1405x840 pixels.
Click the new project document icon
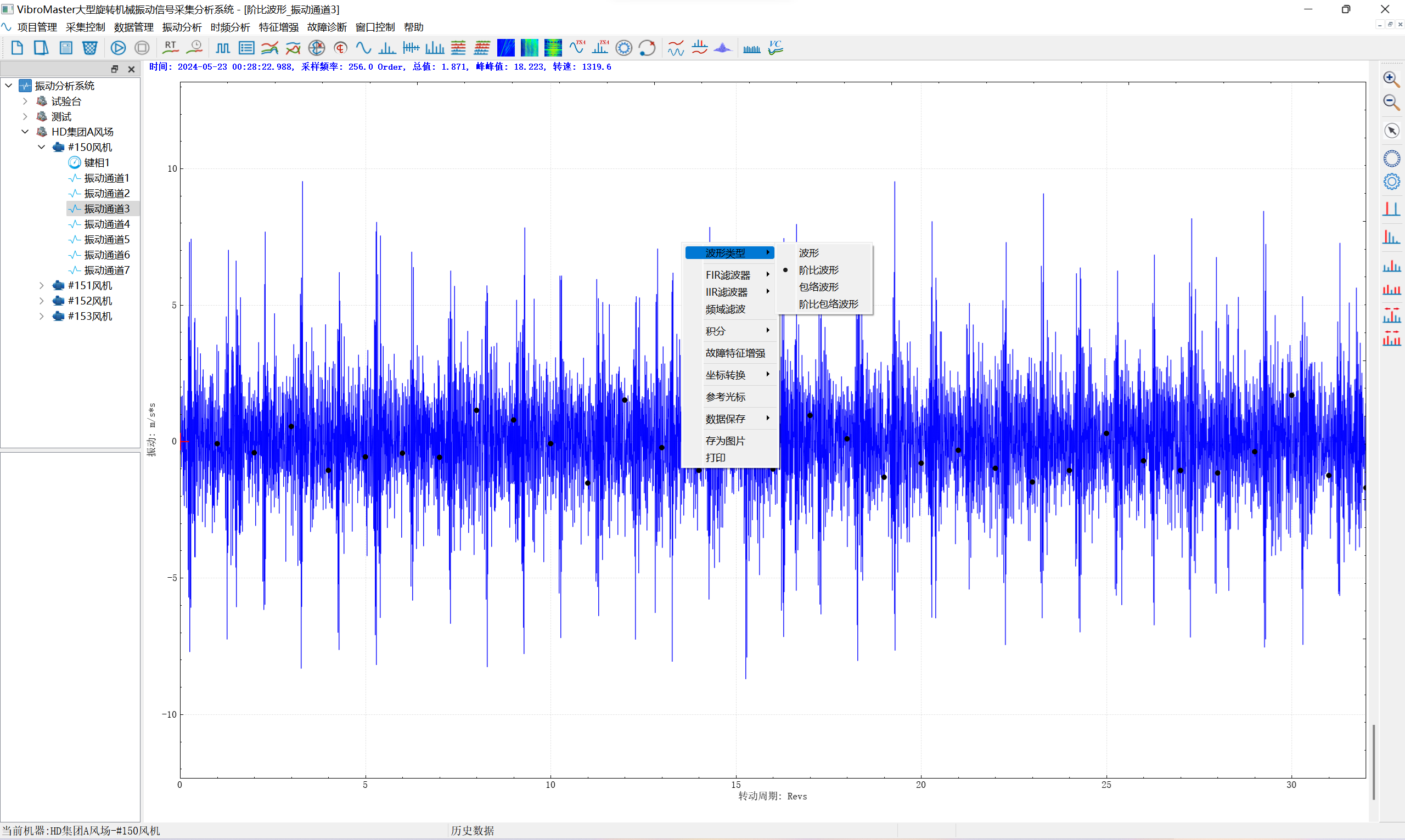point(17,48)
